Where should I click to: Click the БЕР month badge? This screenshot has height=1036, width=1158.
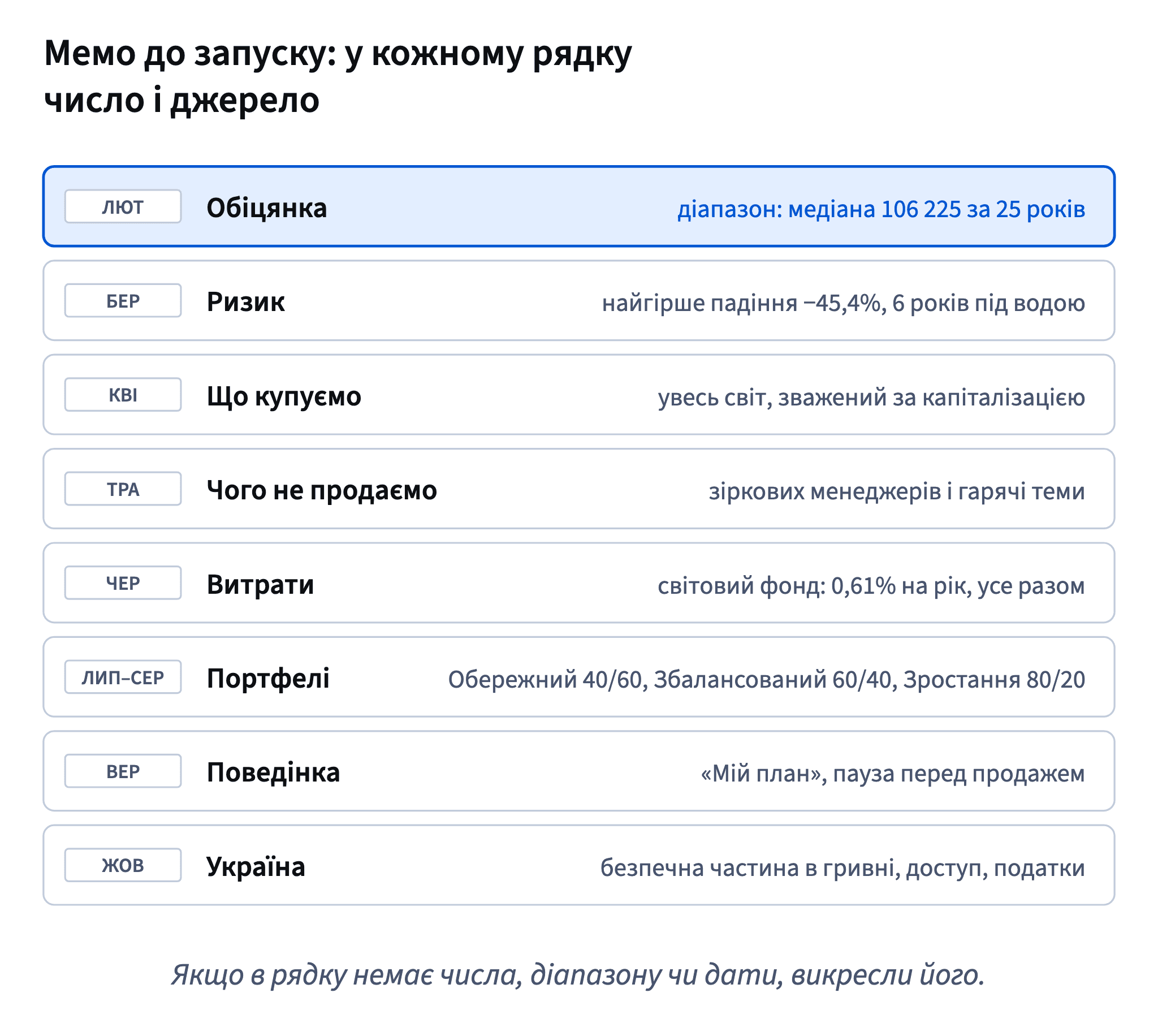click(123, 300)
